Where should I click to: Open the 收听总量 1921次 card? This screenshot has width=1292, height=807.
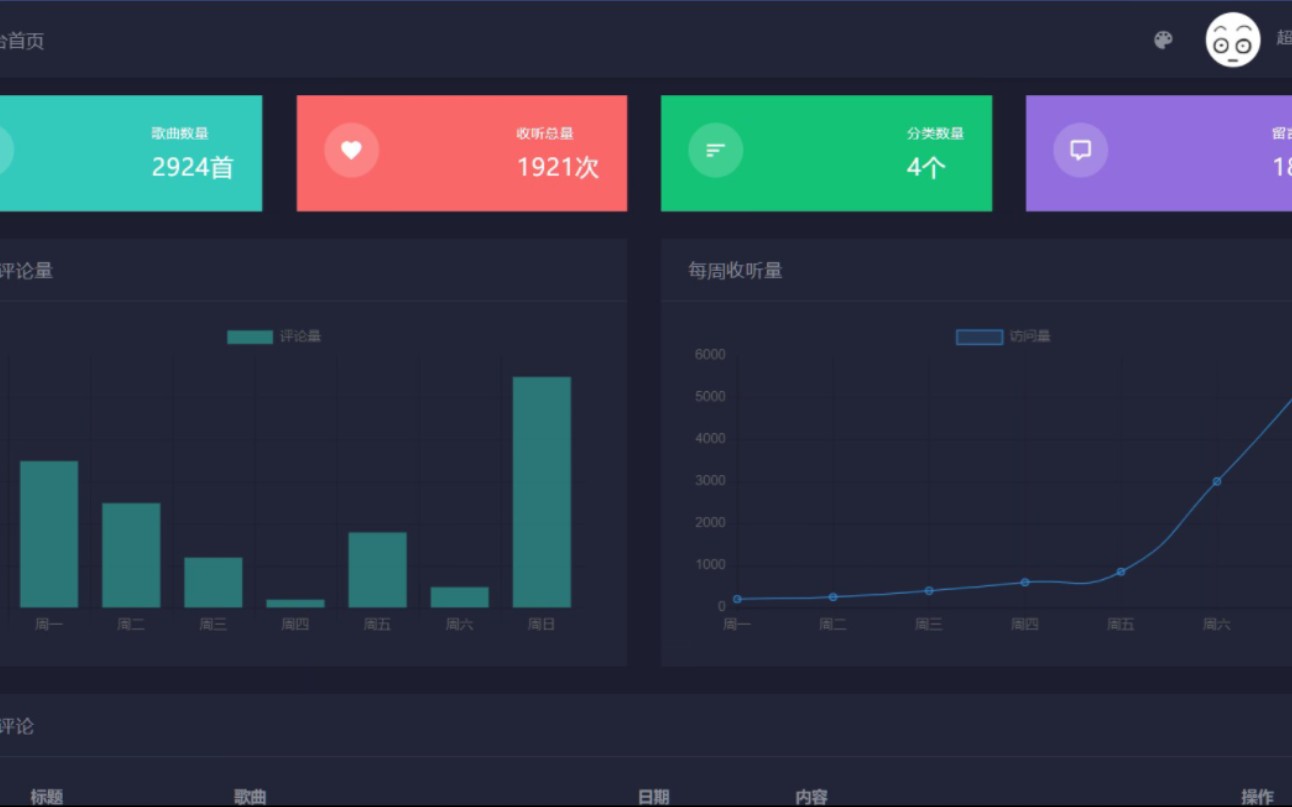coord(462,153)
